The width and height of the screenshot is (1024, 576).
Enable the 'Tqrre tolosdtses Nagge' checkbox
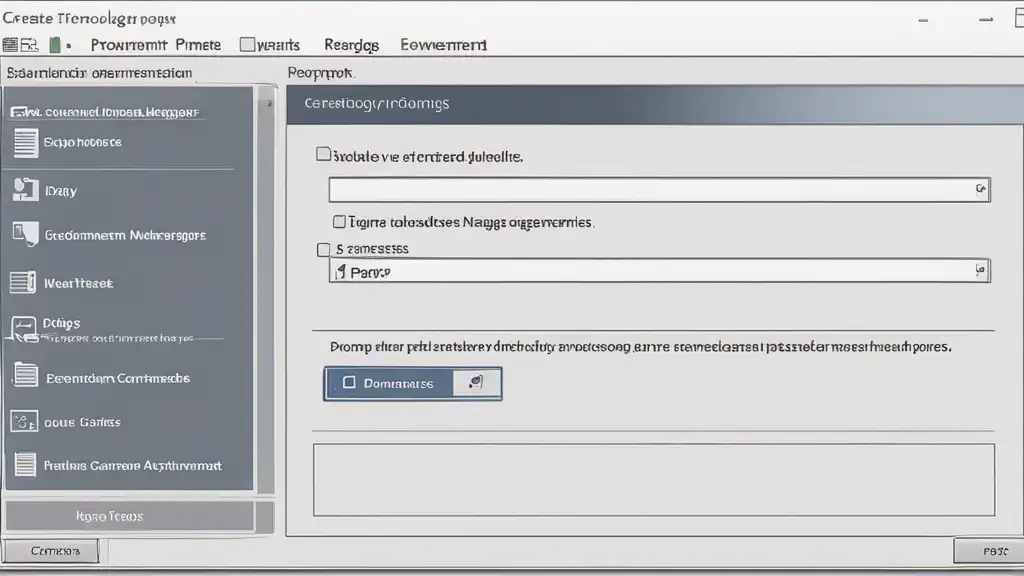pos(339,222)
